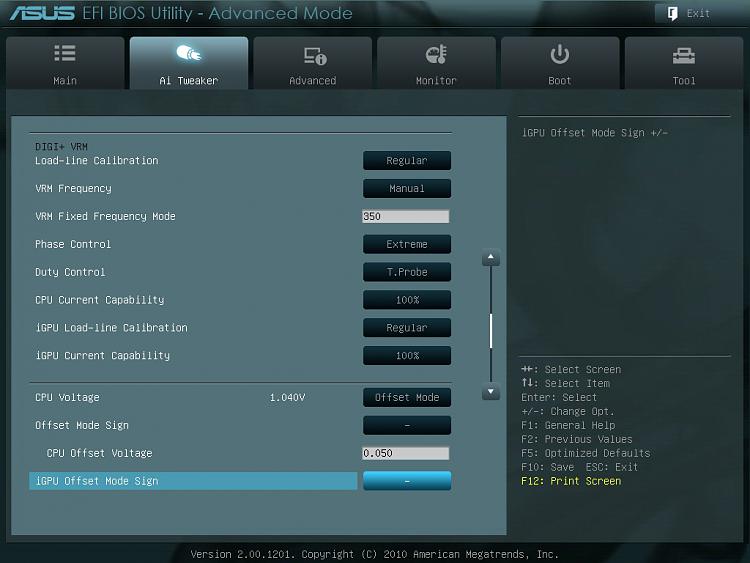Viewport: 750px width, 563px height.
Task: Open VRM Frequency Manual dropdown
Action: click(407, 188)
